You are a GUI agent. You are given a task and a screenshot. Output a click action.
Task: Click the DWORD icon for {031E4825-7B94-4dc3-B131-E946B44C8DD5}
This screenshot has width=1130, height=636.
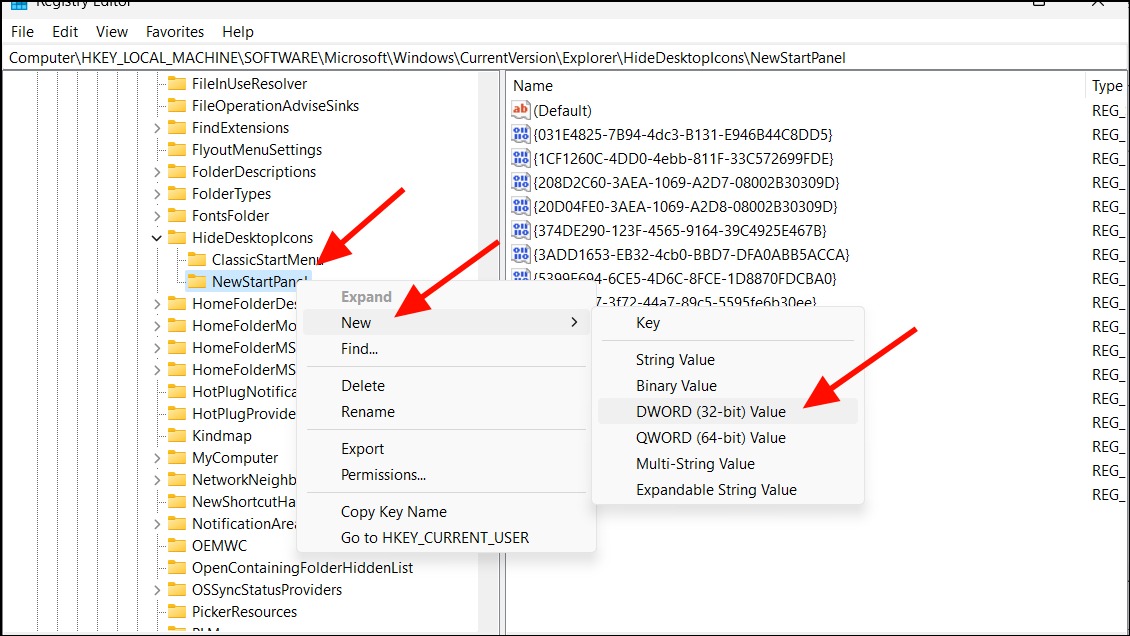(x=520, y=134)
